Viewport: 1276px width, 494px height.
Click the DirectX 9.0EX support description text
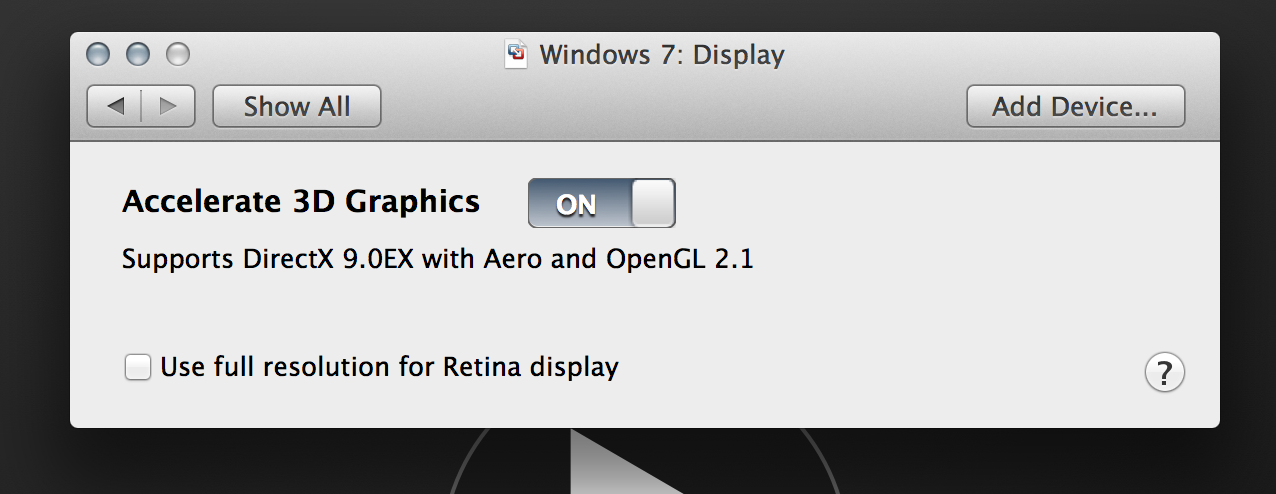[437, 260]
